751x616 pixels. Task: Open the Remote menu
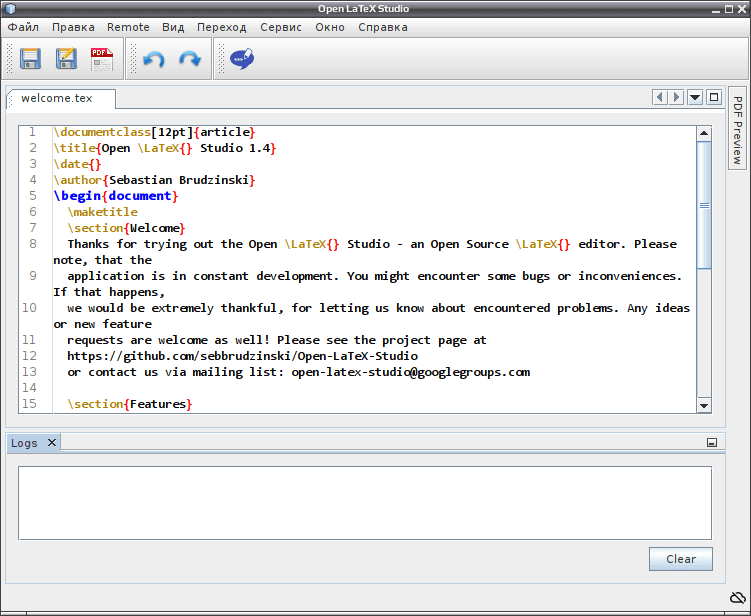pyautogui.click(x=128, y=27)
